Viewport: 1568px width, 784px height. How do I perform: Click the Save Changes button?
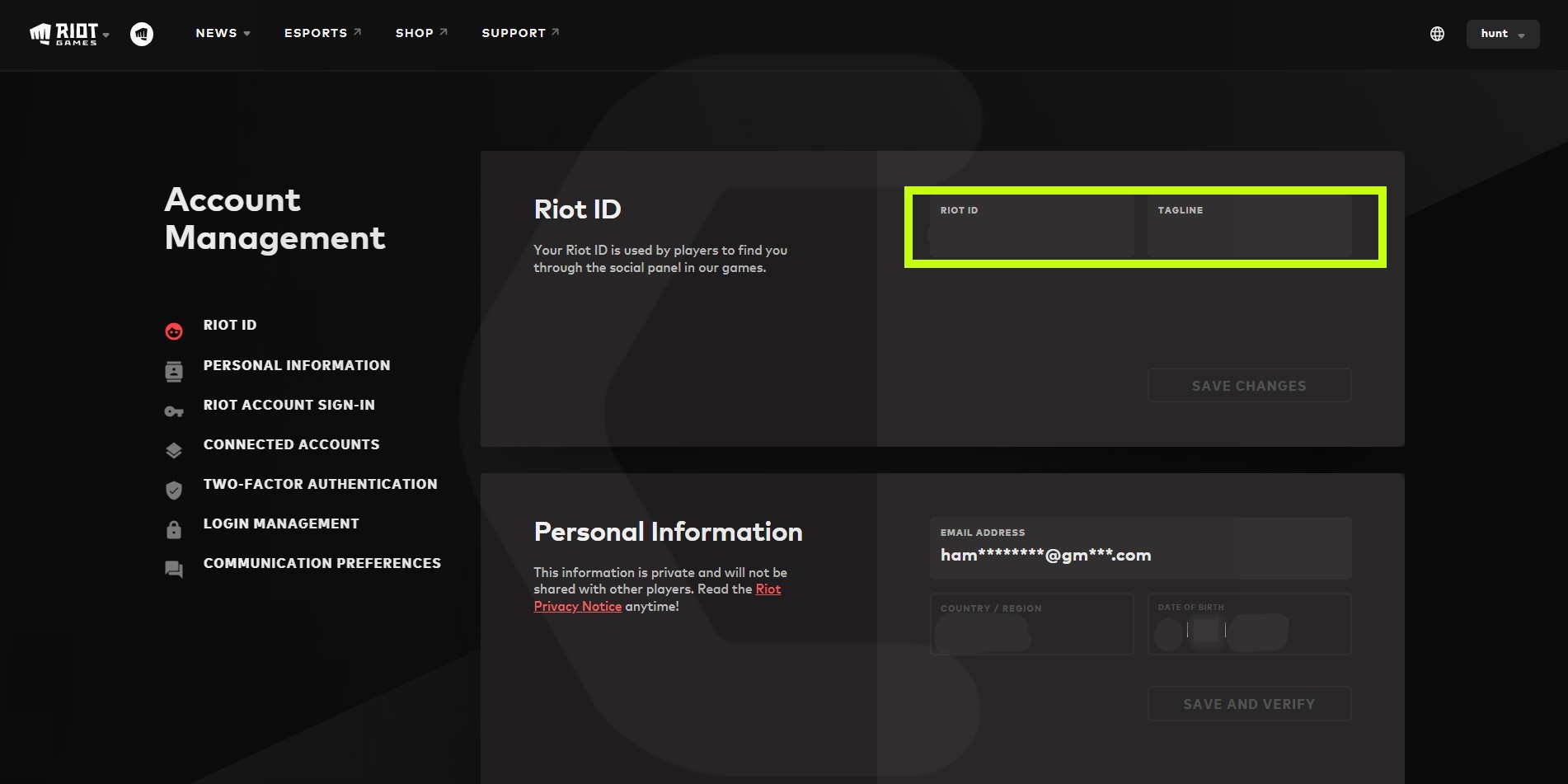coord(1249,386)
